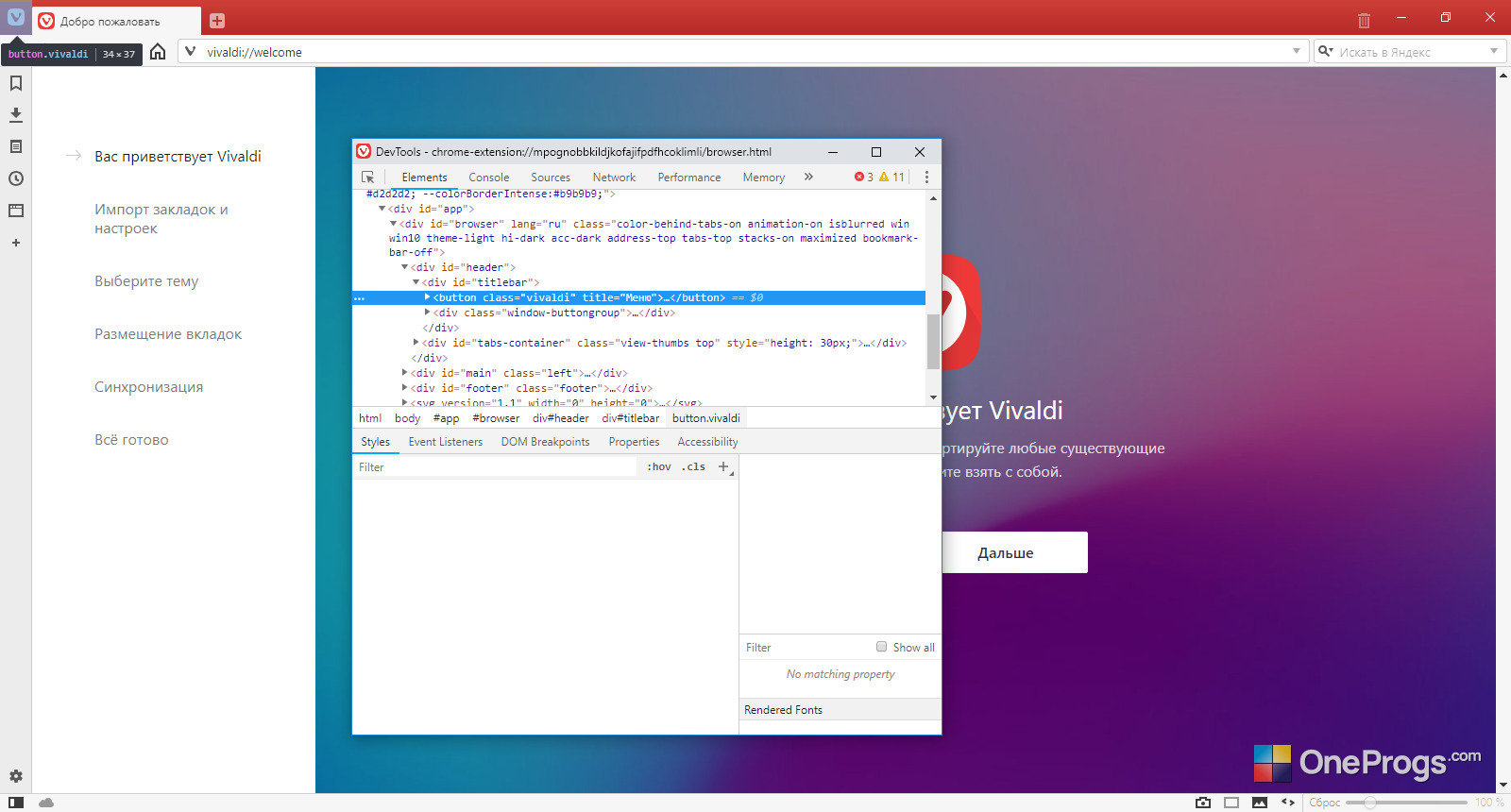Expand the button class="vivaldi" node
The height and width of the screenshot is (812, 1511).
[x=428, y=297]
